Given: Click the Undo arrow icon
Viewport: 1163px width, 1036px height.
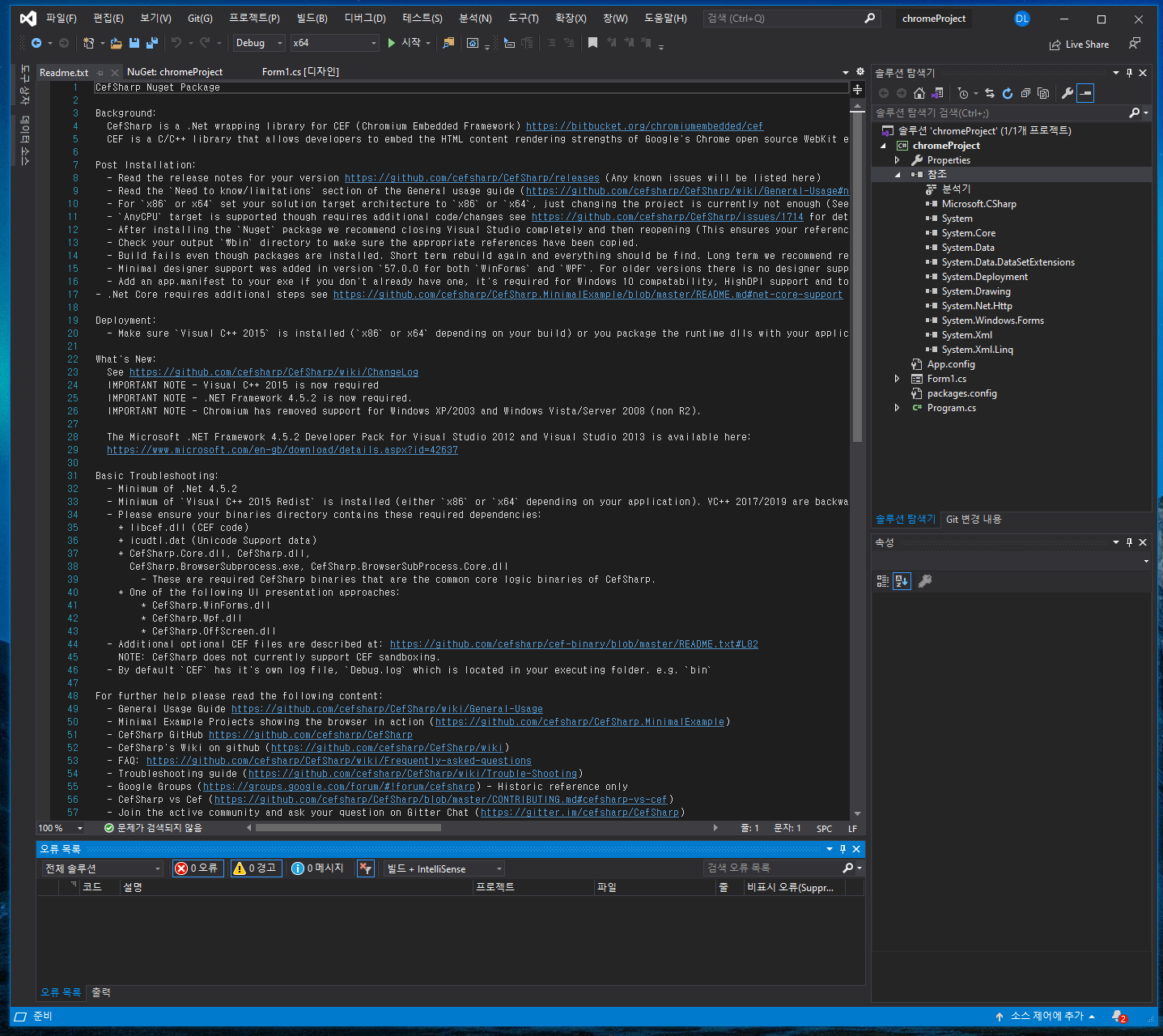Looking at the screenshot, I should click(x=176, y=43).
